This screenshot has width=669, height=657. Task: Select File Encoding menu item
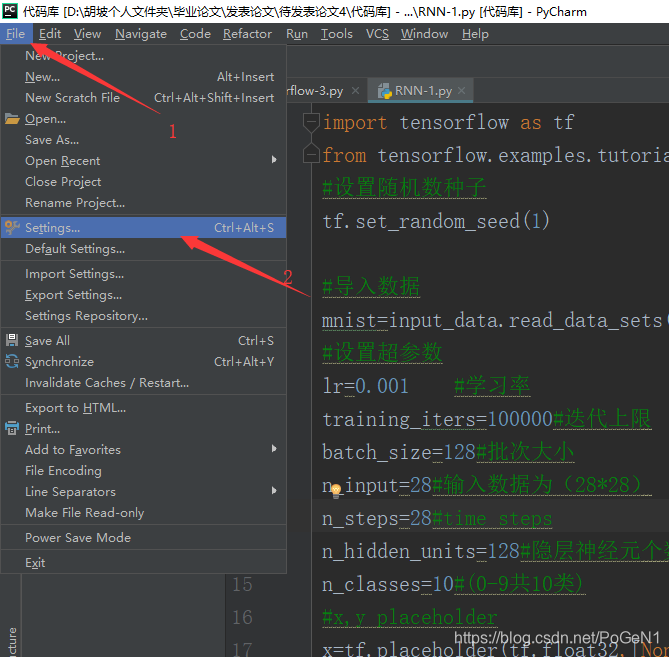pyautogui.click(x=143, y=470)
